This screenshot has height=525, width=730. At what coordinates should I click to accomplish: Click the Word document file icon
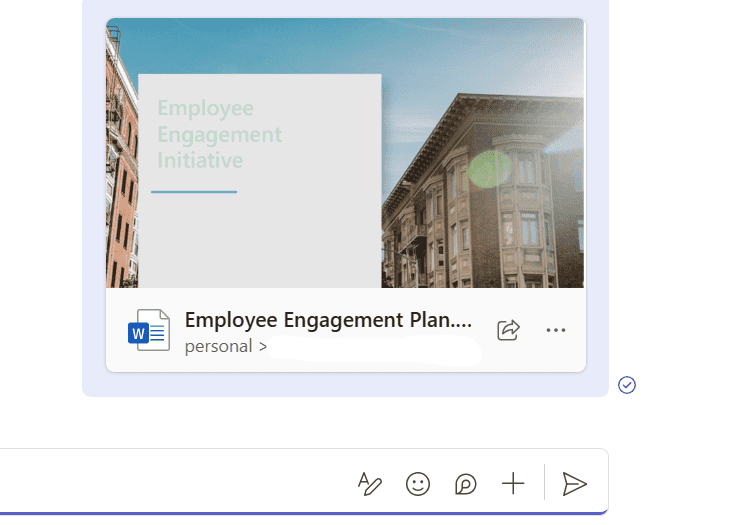[148, 330]
